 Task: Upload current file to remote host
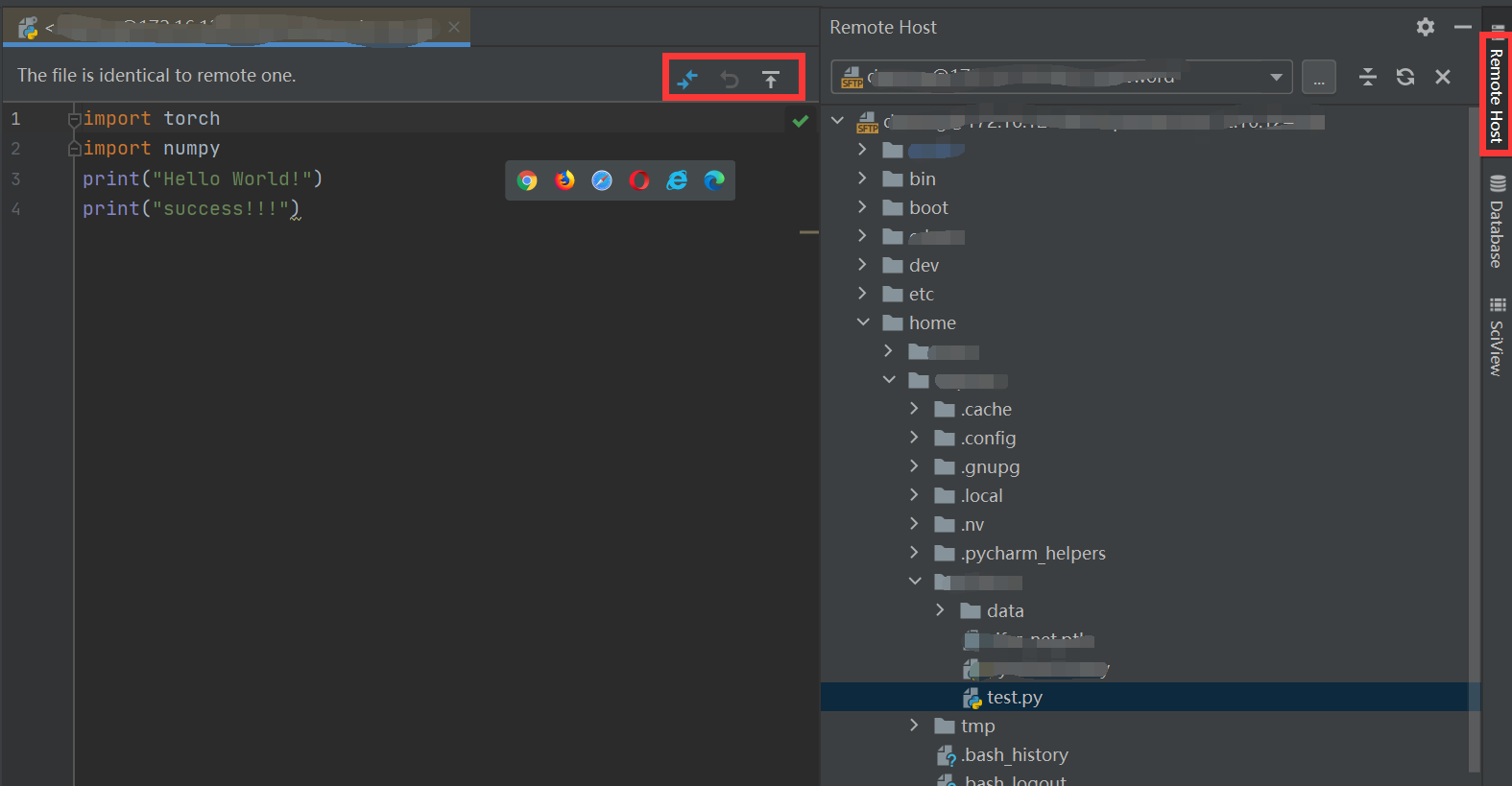771,79
